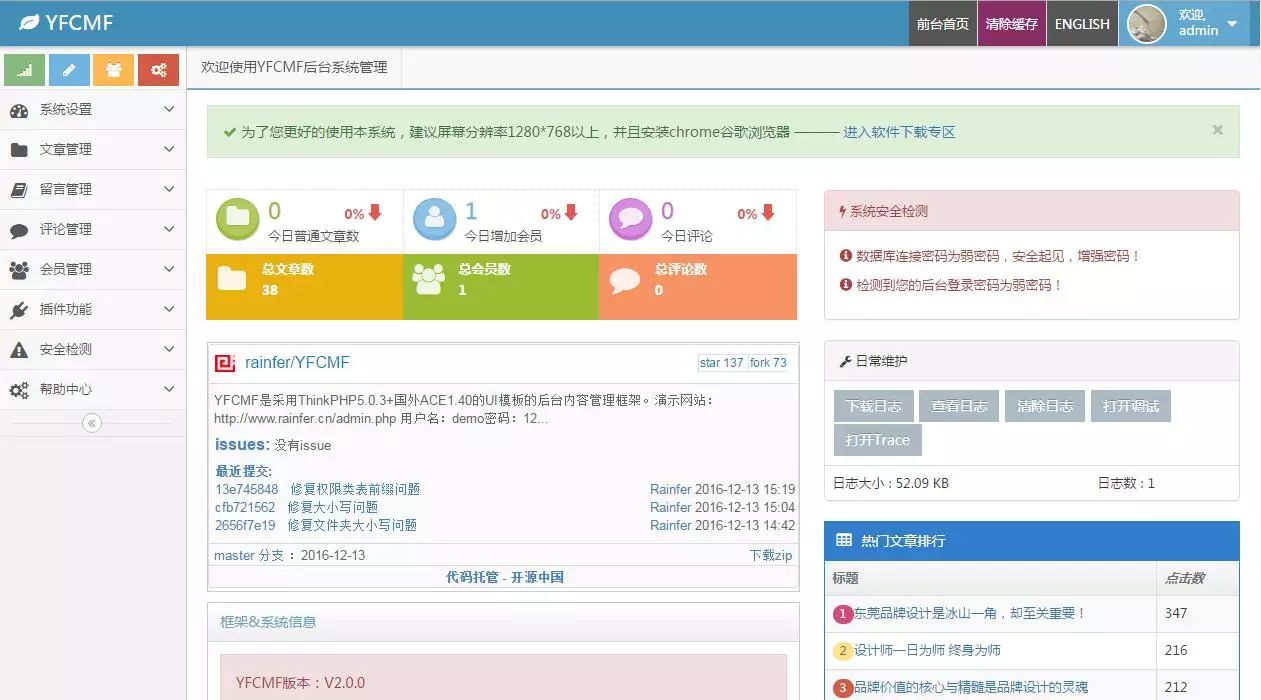
Task: Click the 查看日志 button
Action: 959,406
